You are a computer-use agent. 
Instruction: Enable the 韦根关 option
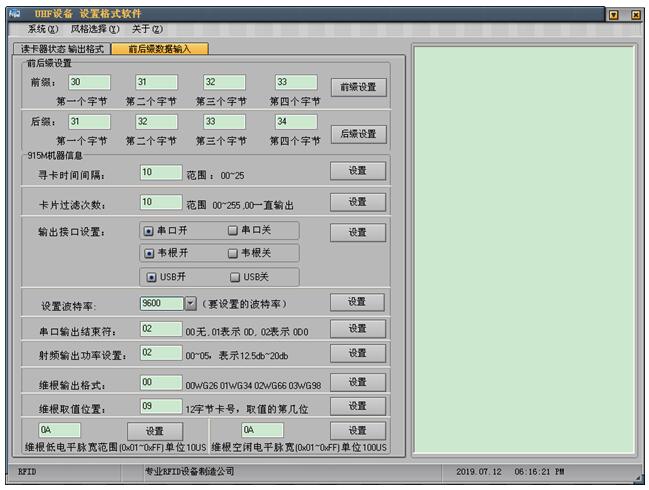tap(232, 253)
